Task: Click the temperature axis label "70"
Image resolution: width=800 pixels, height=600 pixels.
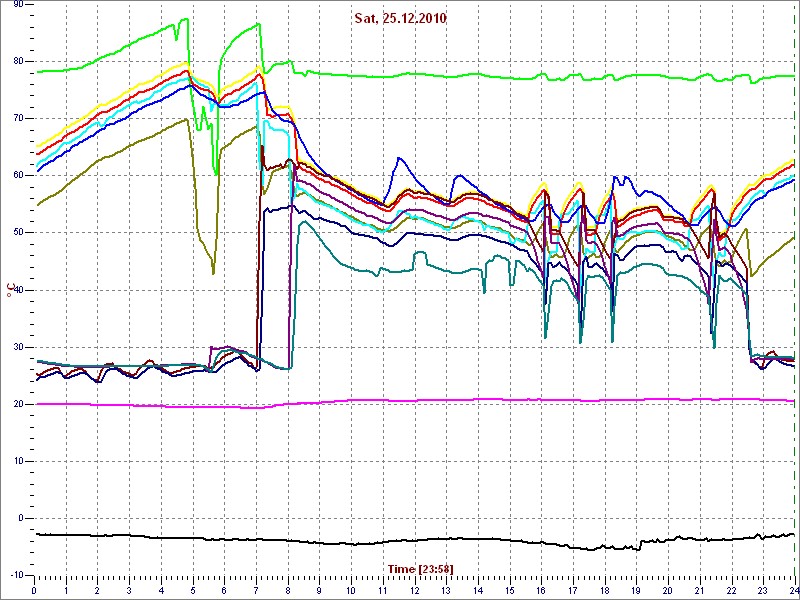Action: click(17, 118)
